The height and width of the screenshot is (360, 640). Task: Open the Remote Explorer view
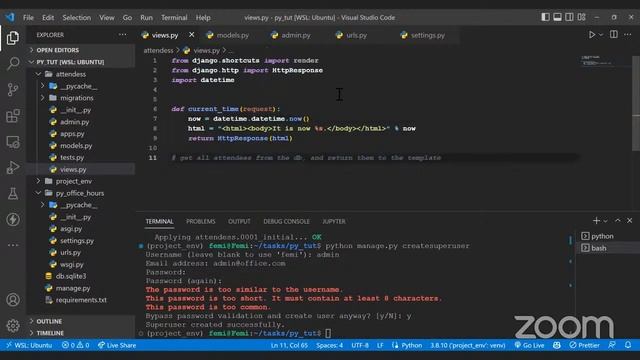tap(13, 142)
